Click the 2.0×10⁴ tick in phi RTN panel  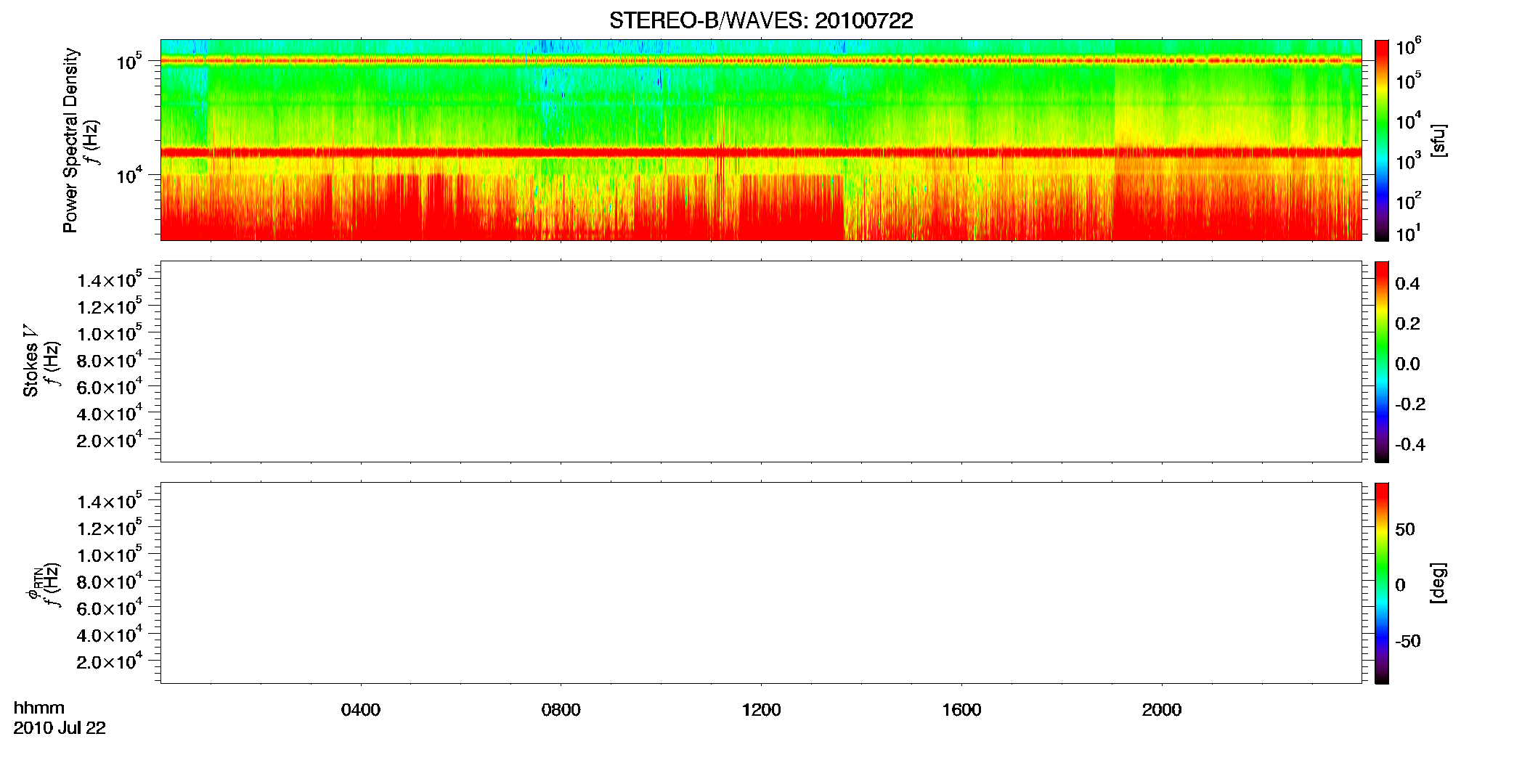coord(110,661)
